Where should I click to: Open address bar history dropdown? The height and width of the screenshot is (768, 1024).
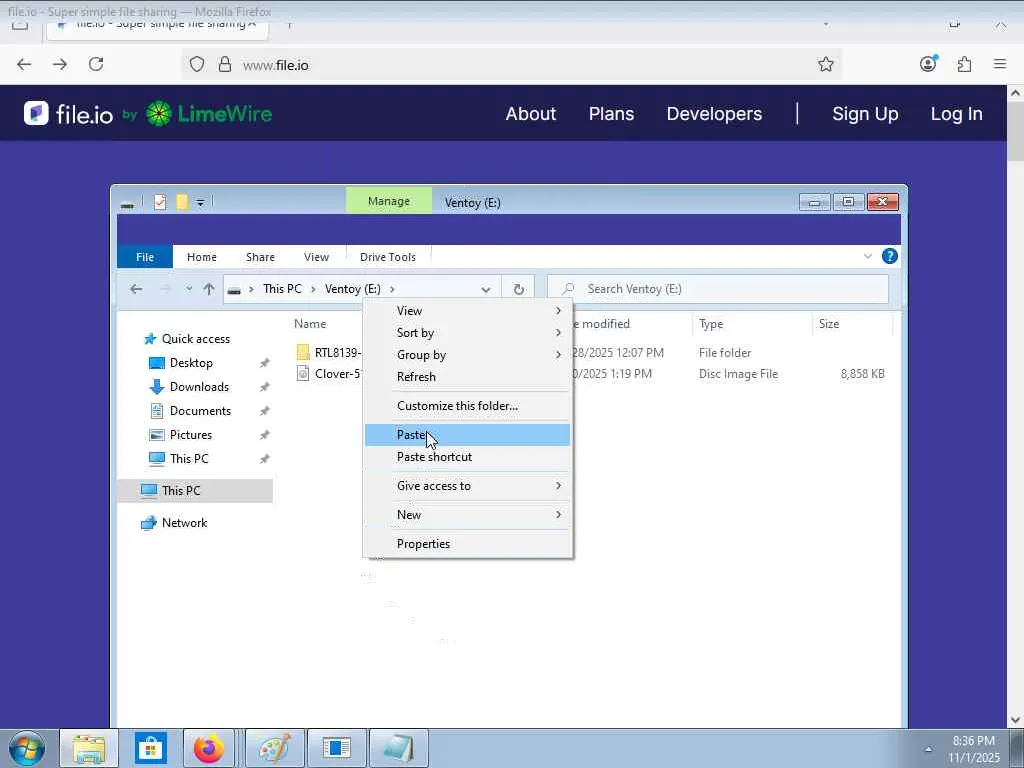pyautogui.click(x=486, y=289)
